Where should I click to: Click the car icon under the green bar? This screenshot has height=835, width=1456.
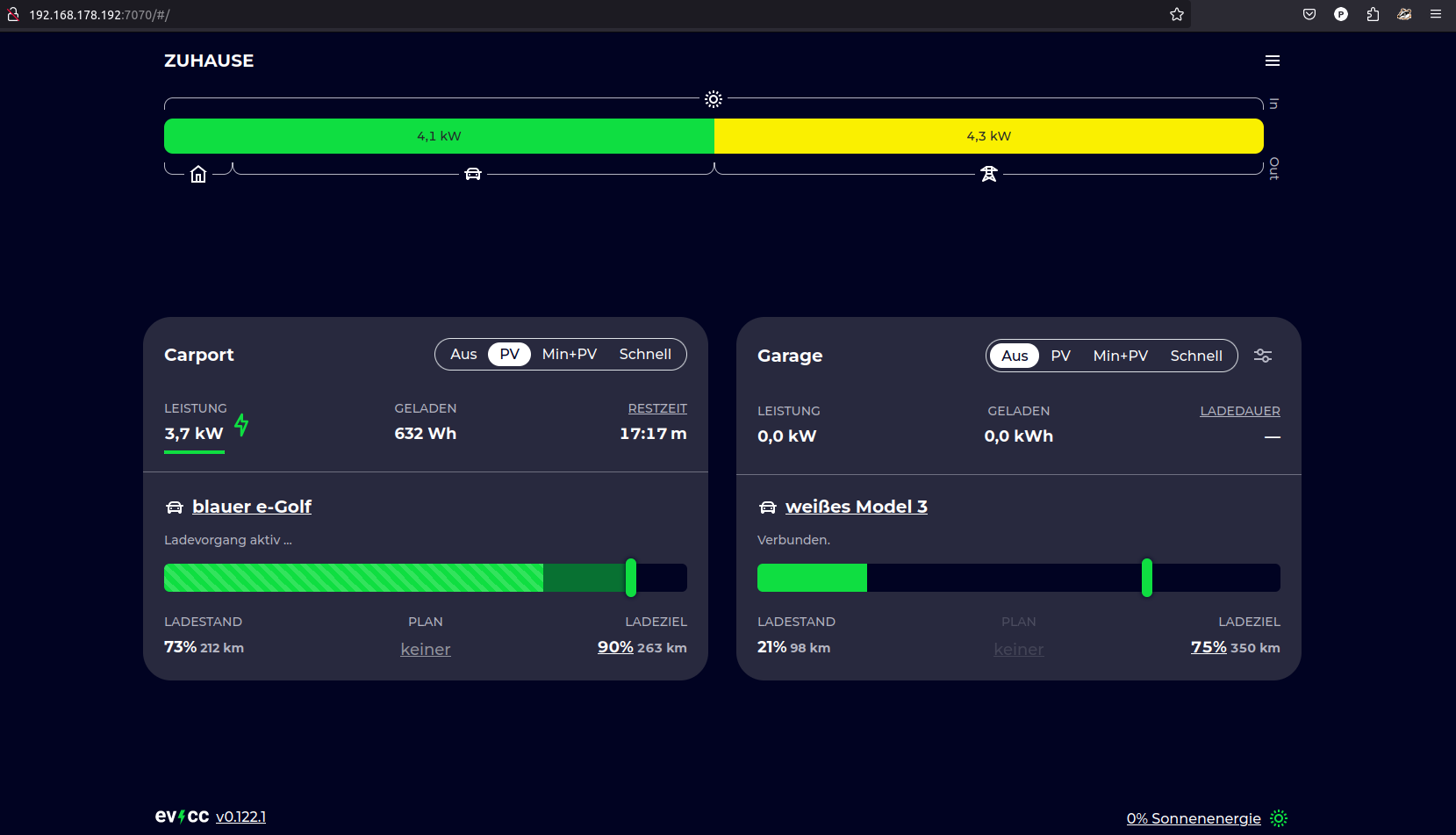473,174
